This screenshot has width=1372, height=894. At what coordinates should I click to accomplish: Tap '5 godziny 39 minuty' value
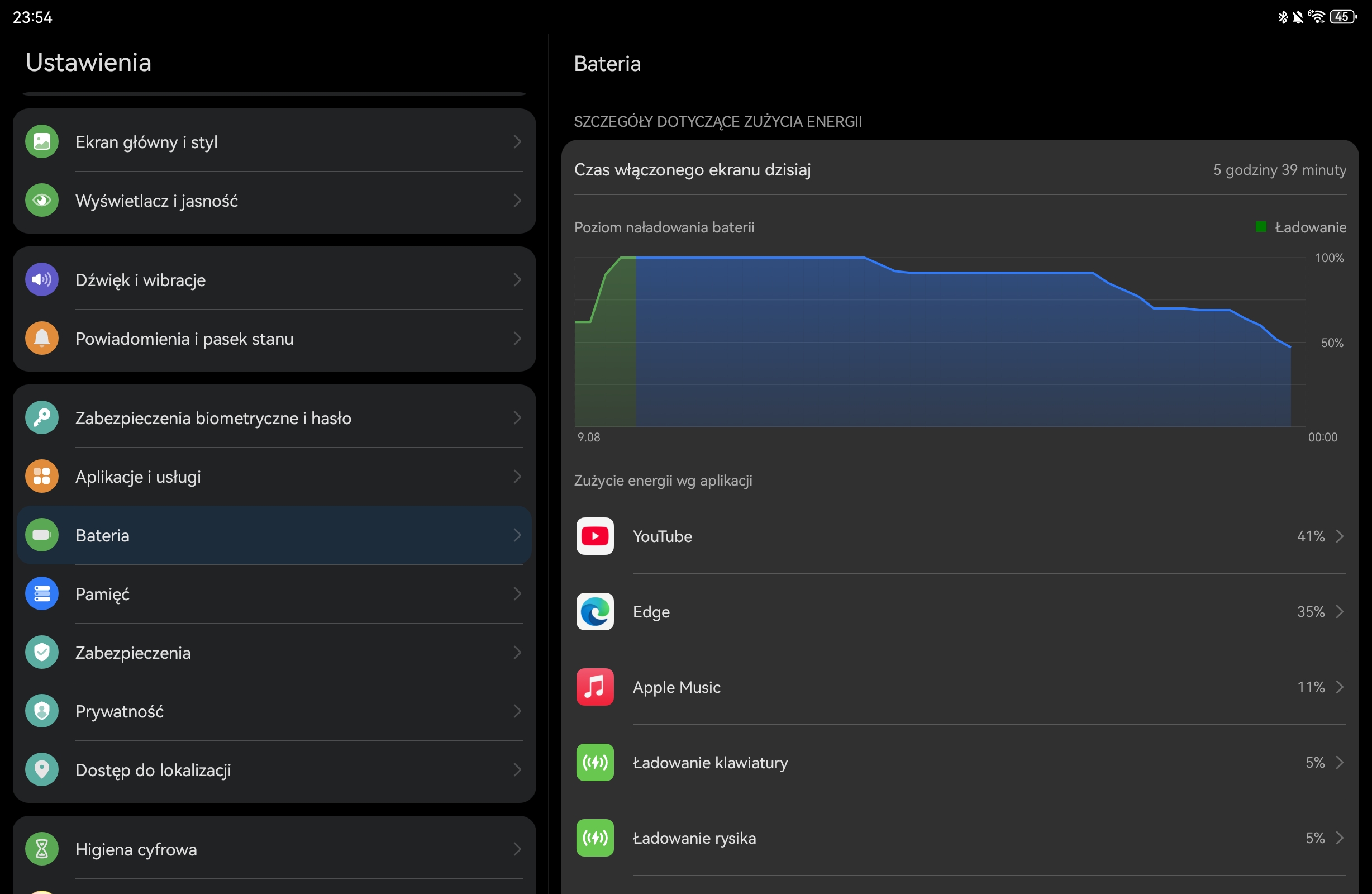click(1280, 169)
